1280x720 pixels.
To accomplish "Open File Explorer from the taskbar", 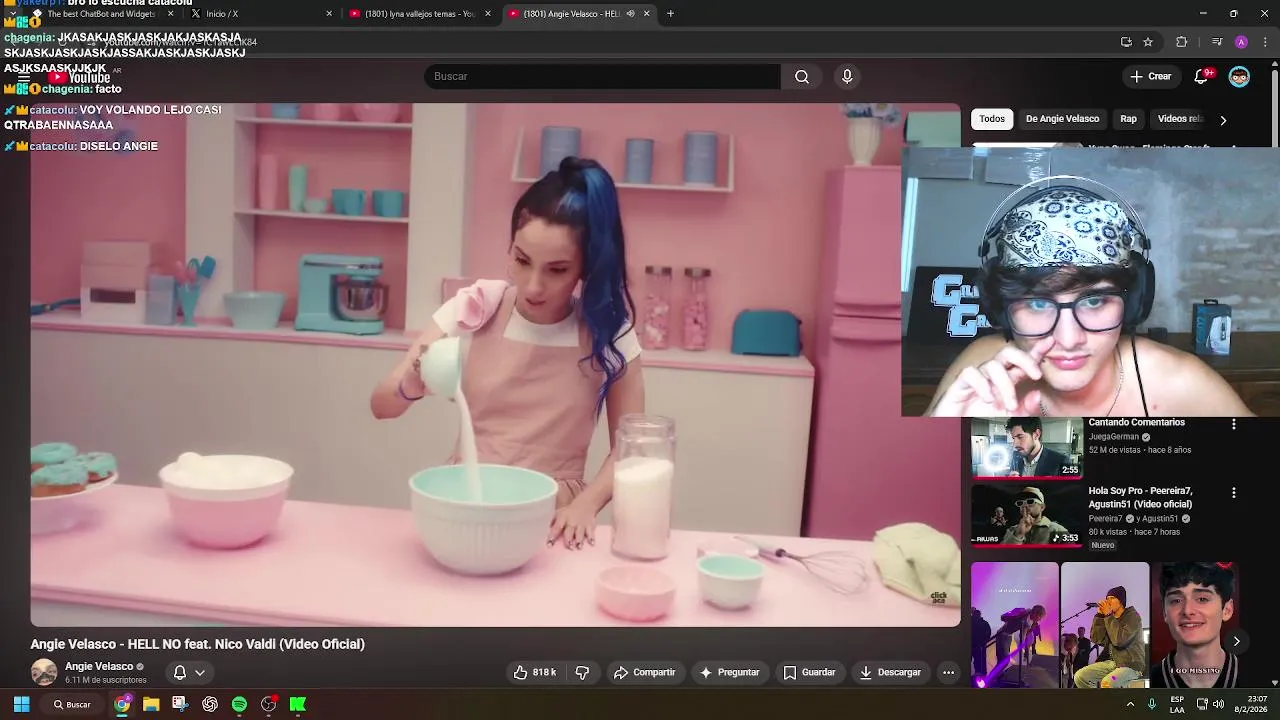I will pyautogui.click(x=151, y=704).
